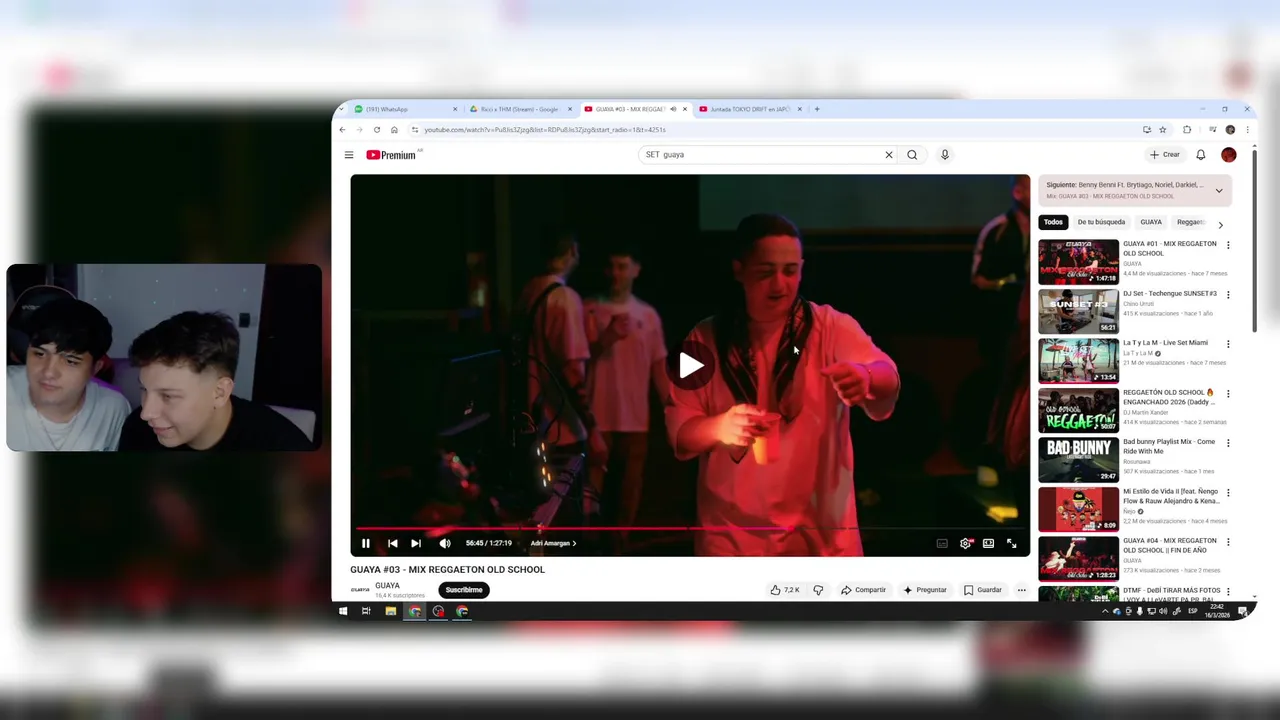Open the browser home page
1280x720 pixels.
pyautogui.click(x=394, y=130)
